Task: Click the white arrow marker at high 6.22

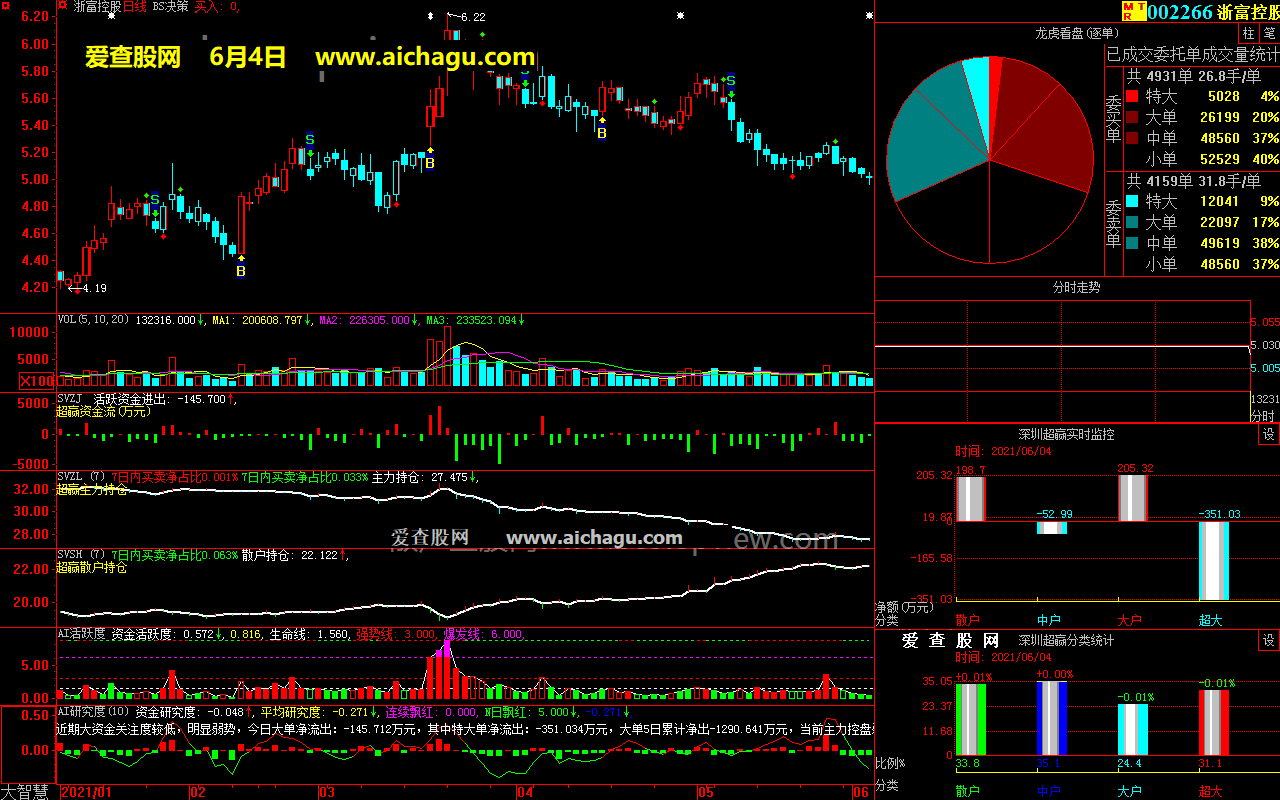Action: [x=452, y=17]
